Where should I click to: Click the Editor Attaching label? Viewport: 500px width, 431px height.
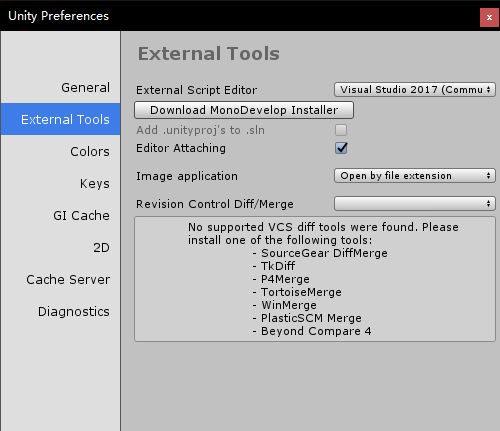[x=181, y=148]
